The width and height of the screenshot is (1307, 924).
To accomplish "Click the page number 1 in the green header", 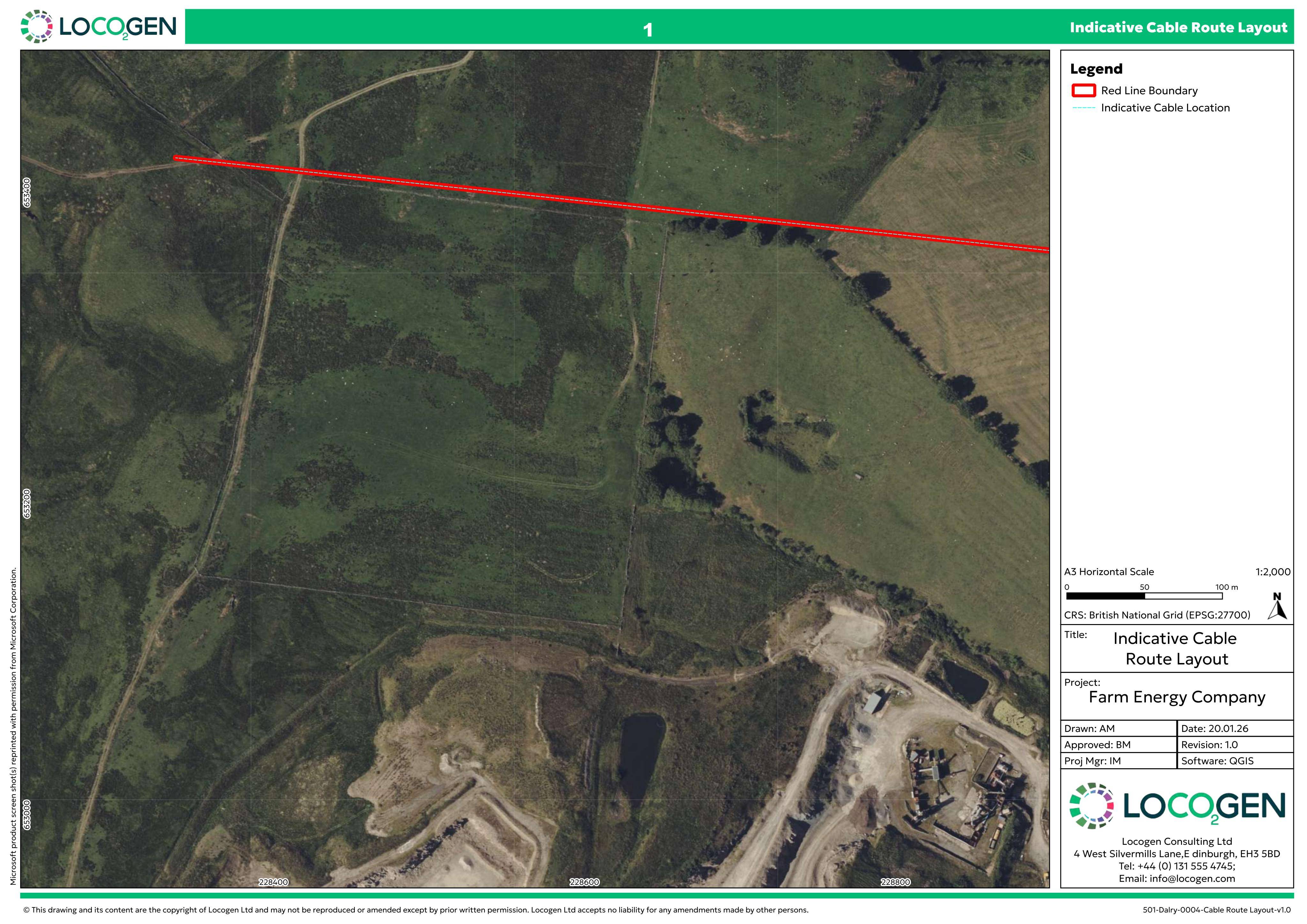I will pyautogui.click(x=647, y=30).
